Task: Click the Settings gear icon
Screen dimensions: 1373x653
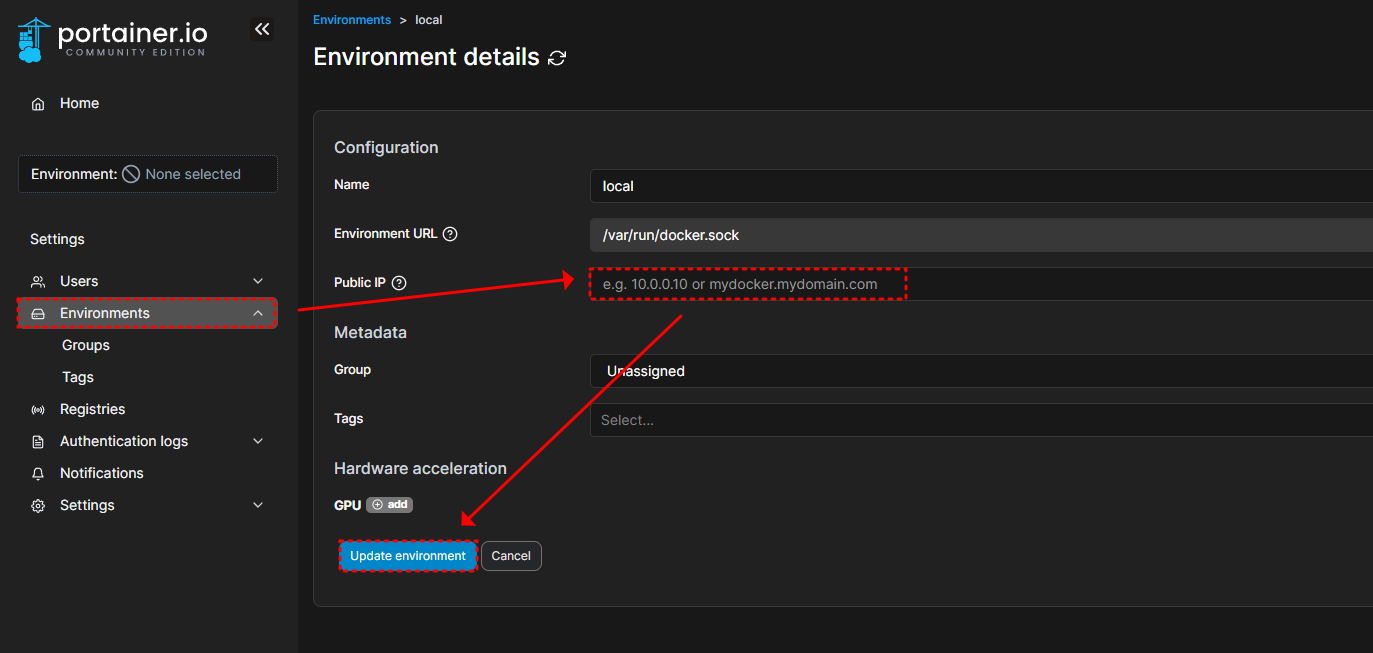Action: click(38, 506)
